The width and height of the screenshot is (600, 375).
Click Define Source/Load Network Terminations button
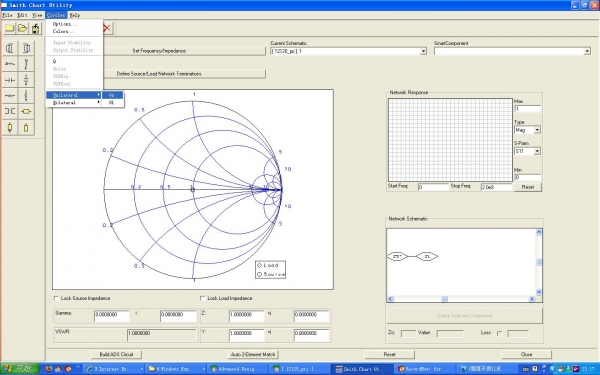pyautogui.click(x=184, y=74)
